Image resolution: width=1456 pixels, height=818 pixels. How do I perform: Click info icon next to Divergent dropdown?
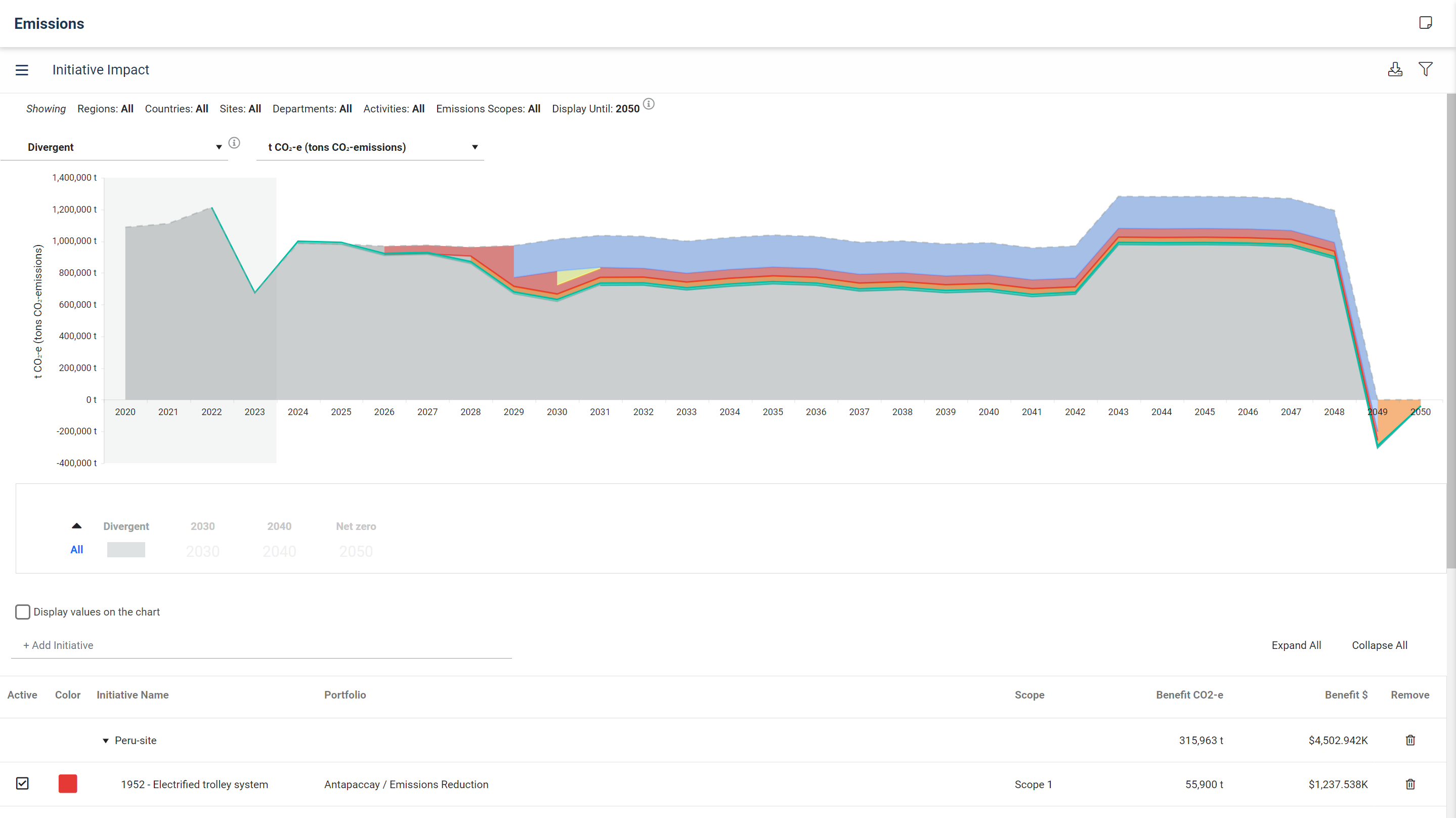tap(234, 143)
